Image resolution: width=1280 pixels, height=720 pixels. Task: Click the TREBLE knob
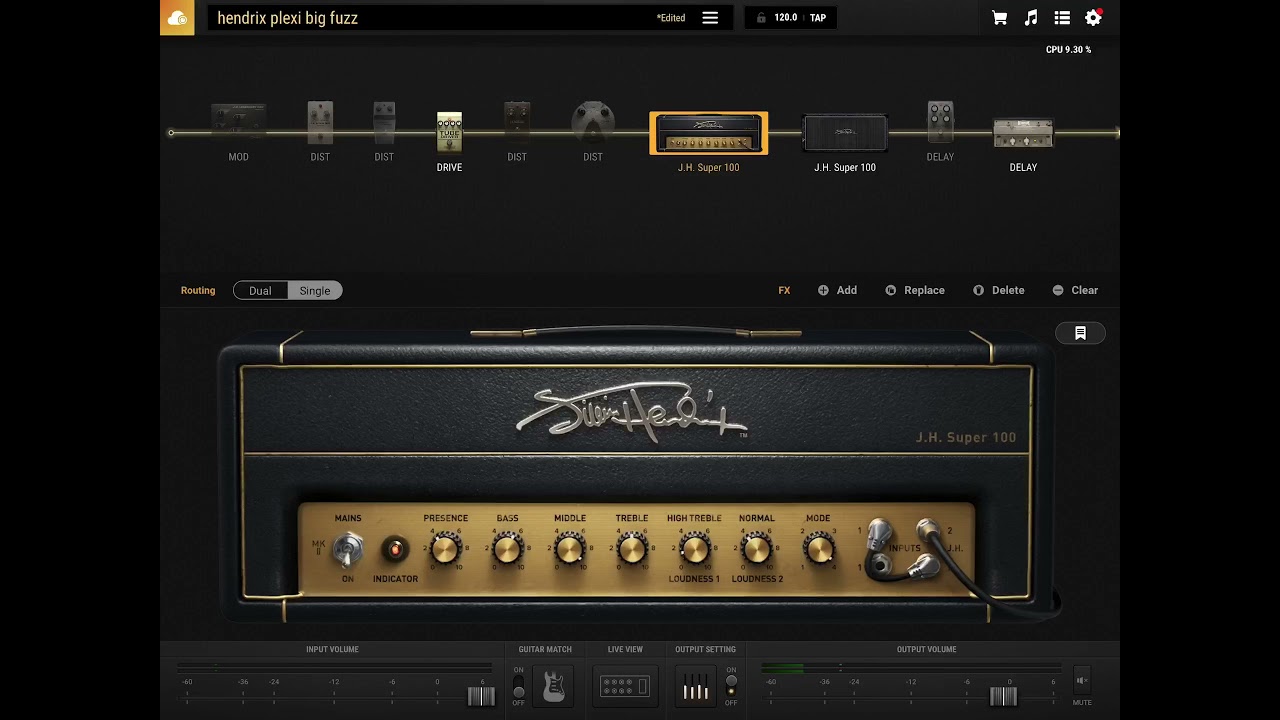pos(632,549)
